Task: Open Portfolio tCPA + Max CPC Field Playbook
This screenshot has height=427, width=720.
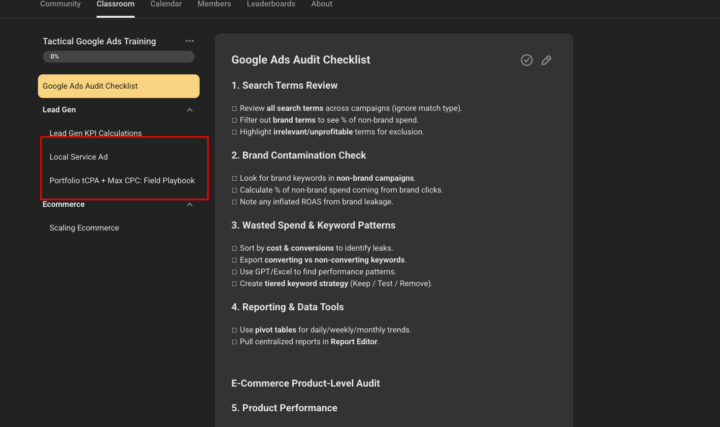Action: [122, 181]
